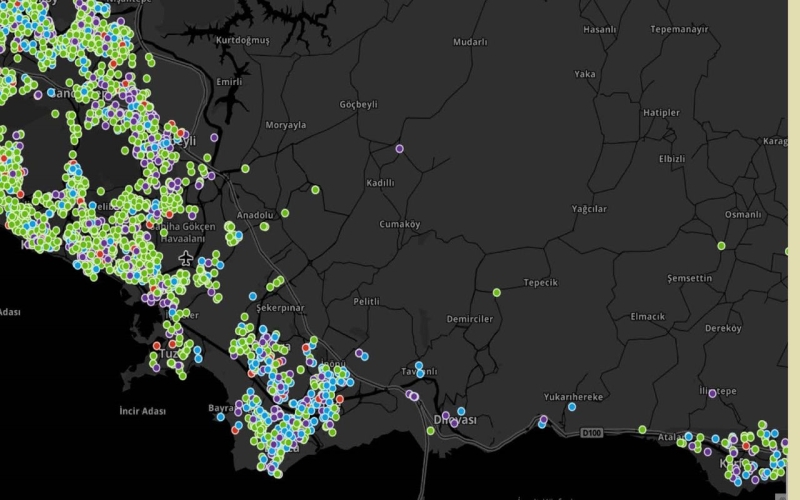The image size is (800, 500).
Task: Click the green marker right of Anadolu label
Action: point(285,212)
